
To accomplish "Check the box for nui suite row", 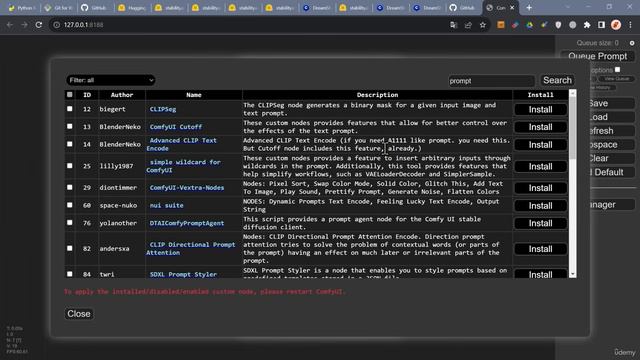I will 70,205.
